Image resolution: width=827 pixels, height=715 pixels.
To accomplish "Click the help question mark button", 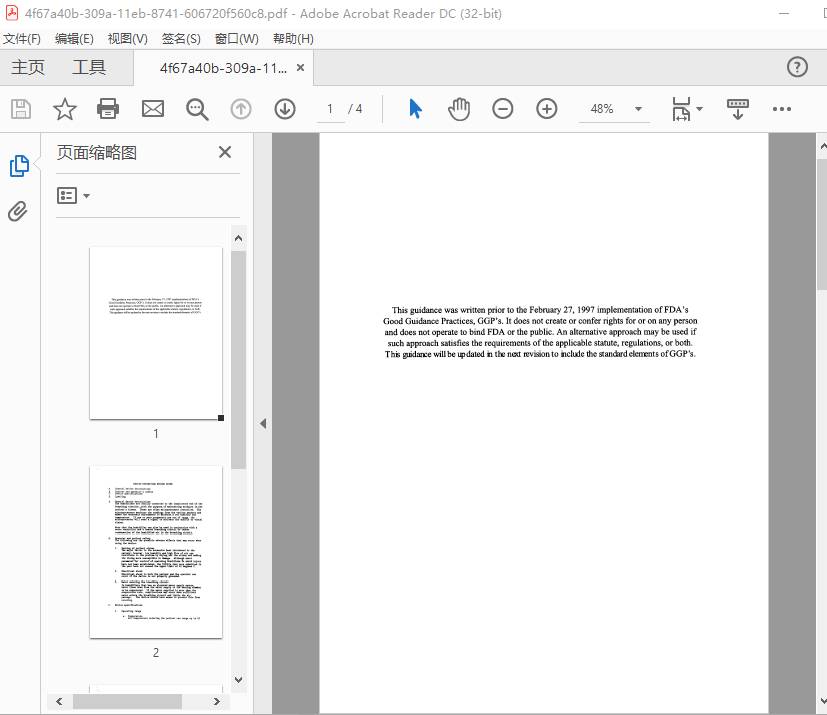I will click(x=797, y=67).
